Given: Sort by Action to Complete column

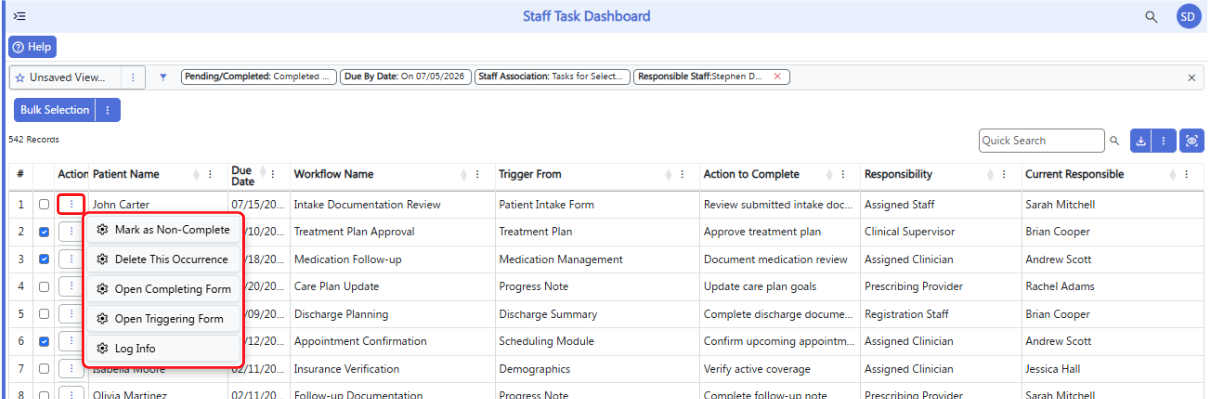Looking at the screenshot, I should [x=829, y=174].
